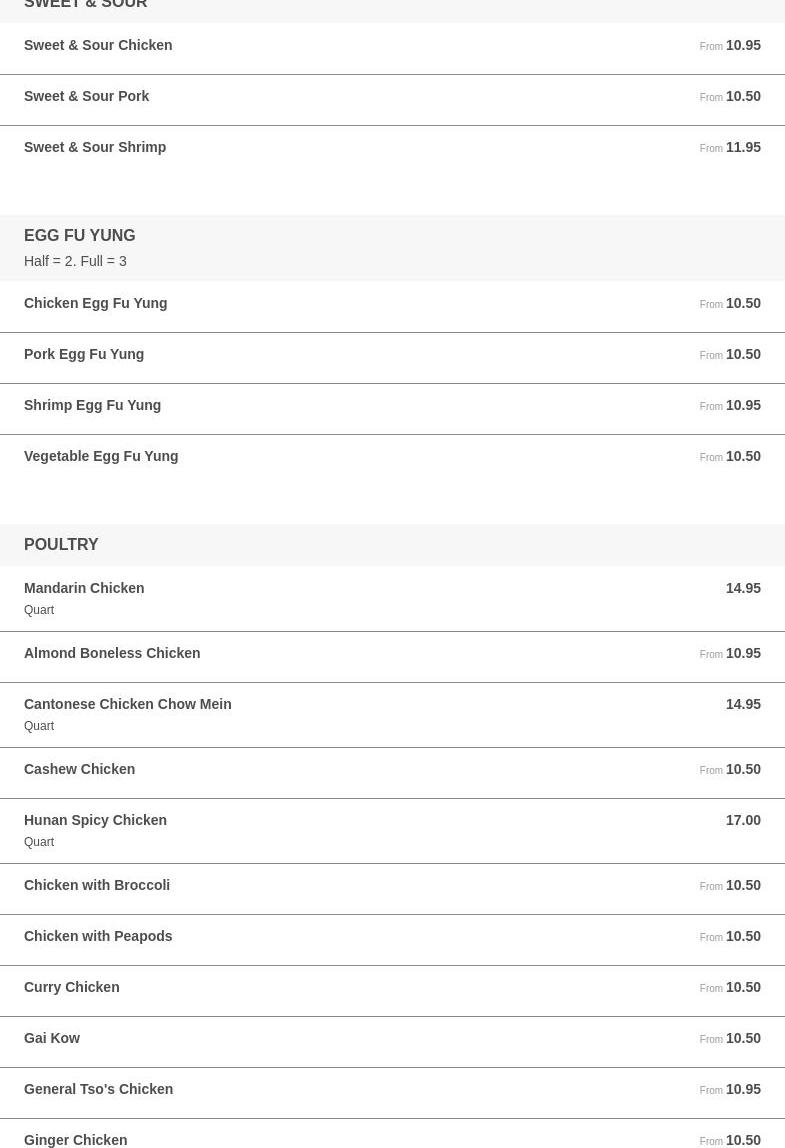Pick Chicken with Broccoli
This screenshot has width=785, height=1148.
click(392, 889)
